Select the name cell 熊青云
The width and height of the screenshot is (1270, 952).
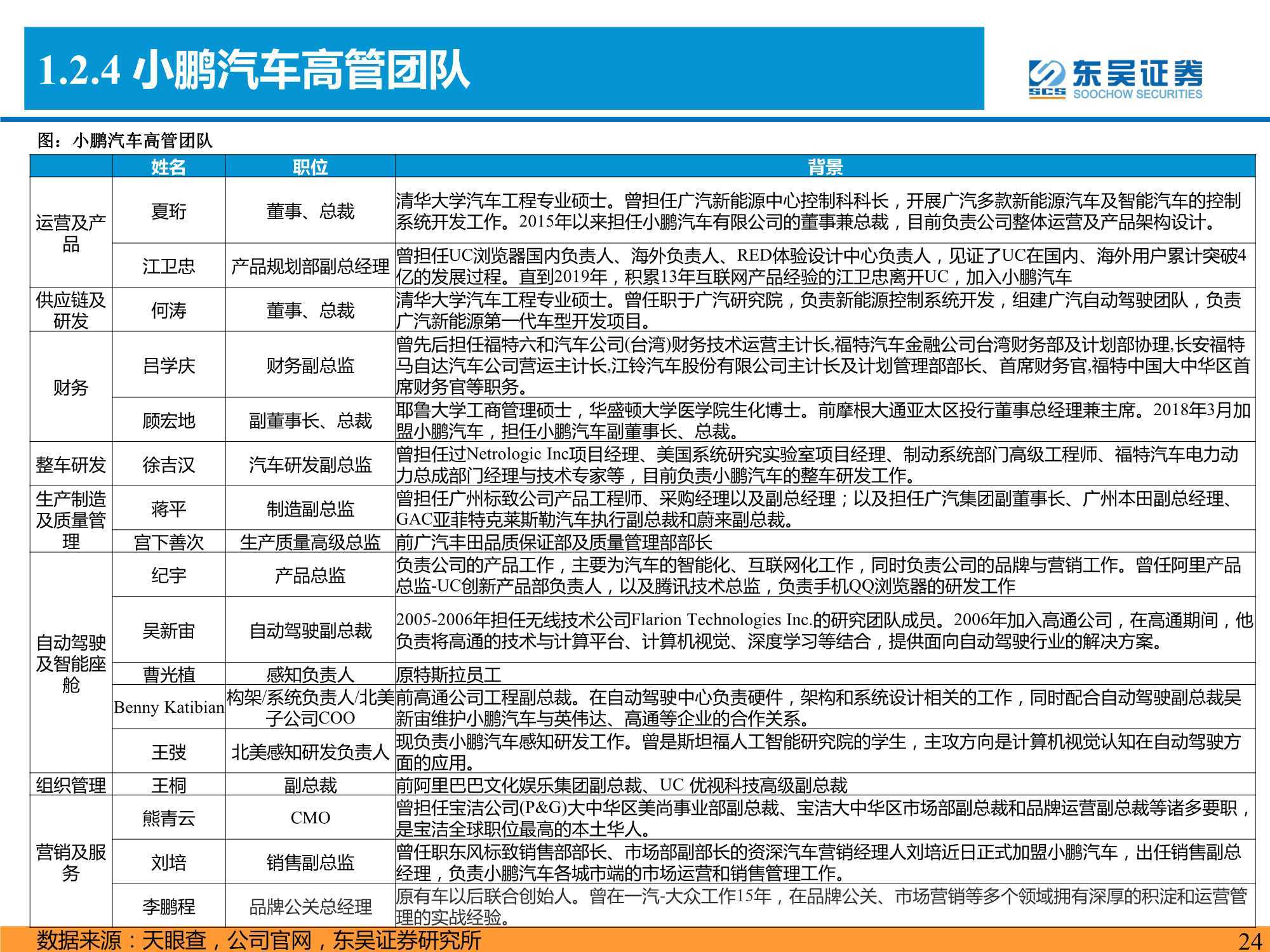(168, 817)
